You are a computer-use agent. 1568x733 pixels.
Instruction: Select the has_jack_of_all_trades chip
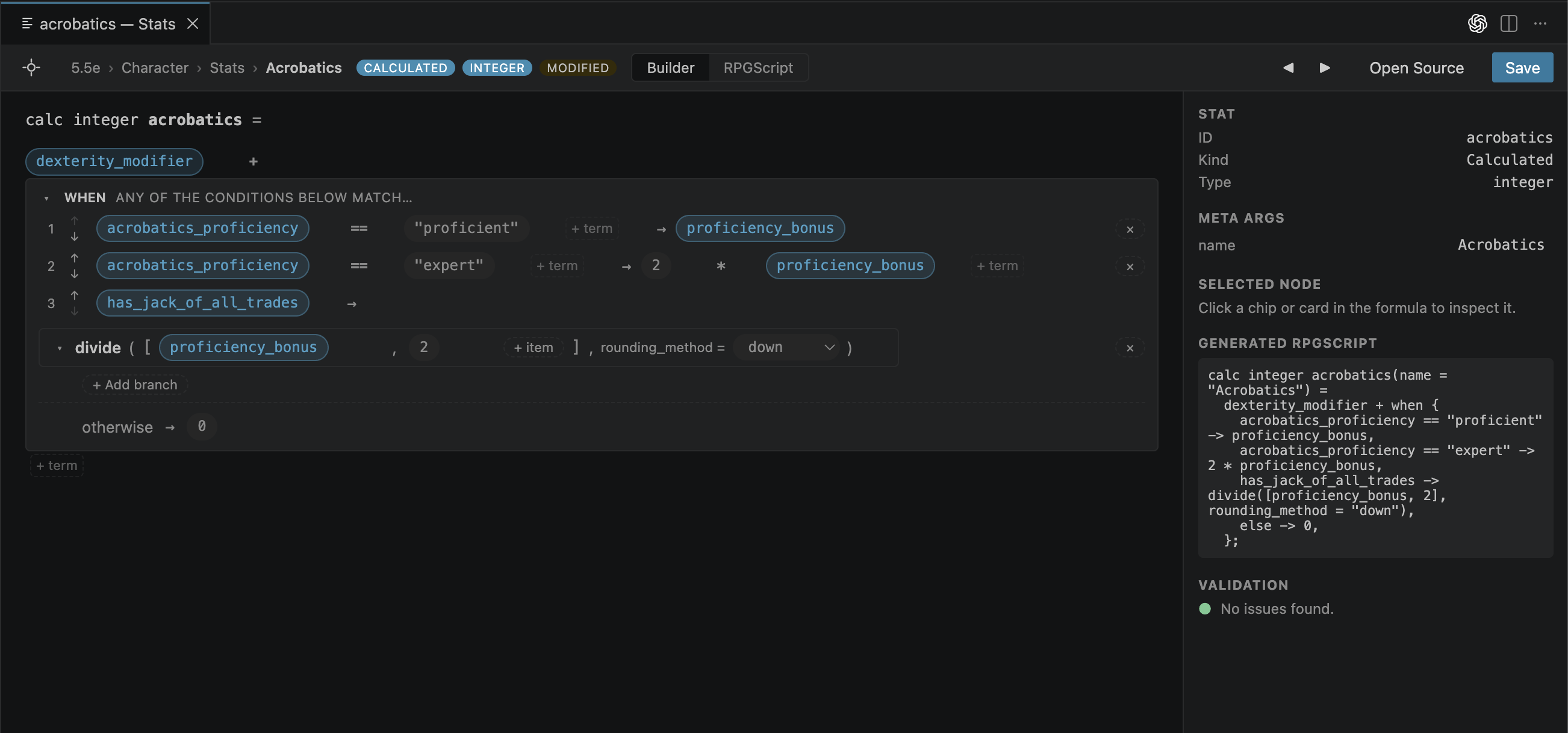[203, 303]
